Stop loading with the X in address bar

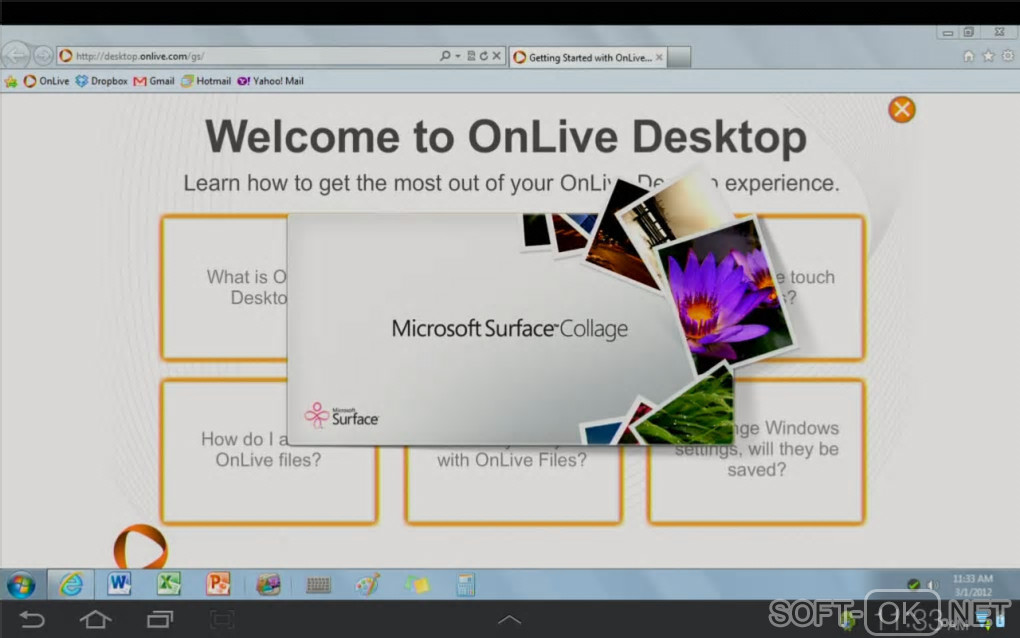click(x=496, y=56)
